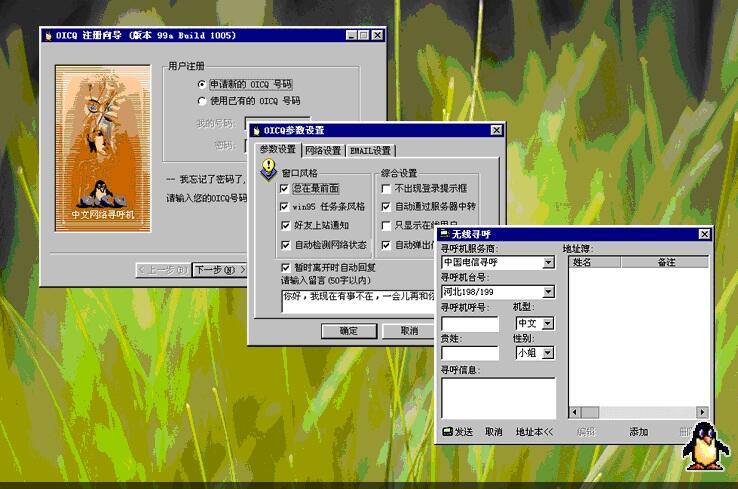Open 寻呼机服务商 dropdown showing 中国电信寻呼
Screen dimensions: 738x489
(x=548, y=262)
